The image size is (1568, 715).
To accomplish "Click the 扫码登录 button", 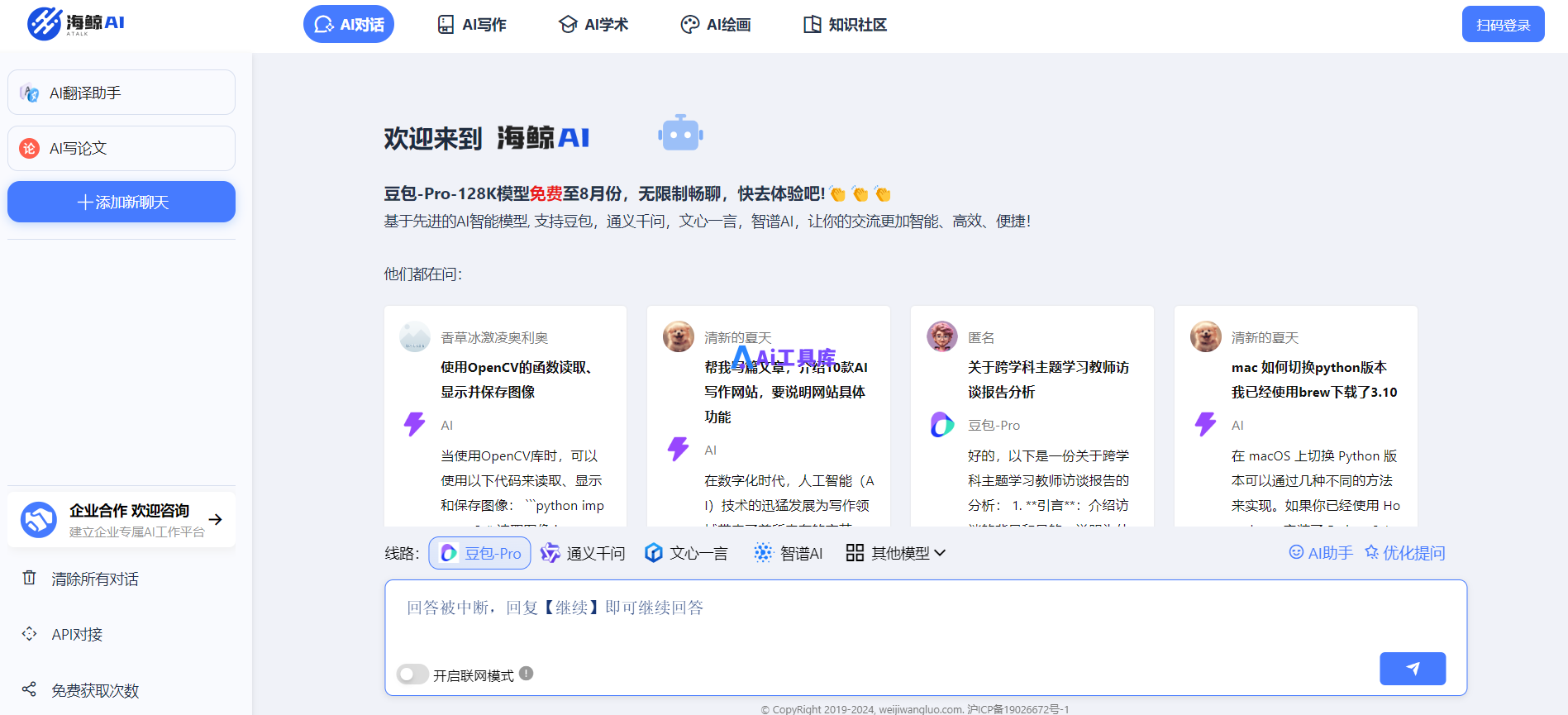I will point(1503,25).
